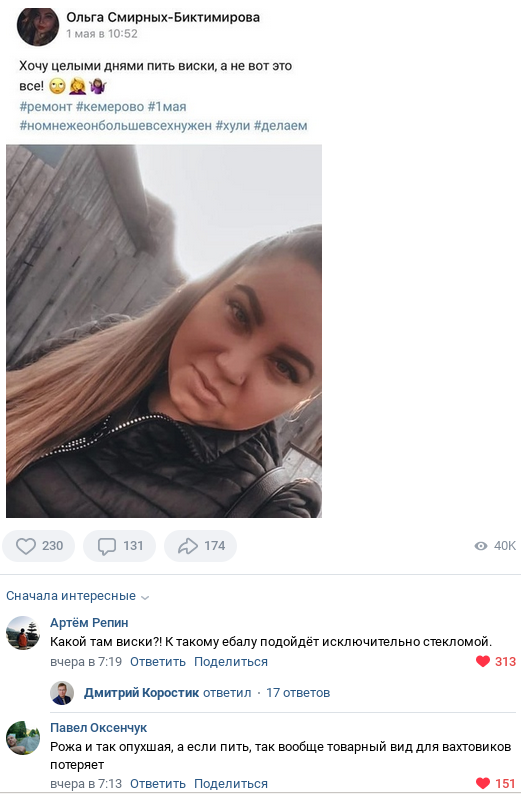Open the post's selfie photo
The image size is (521, 794).
click(x=164, y=331)
